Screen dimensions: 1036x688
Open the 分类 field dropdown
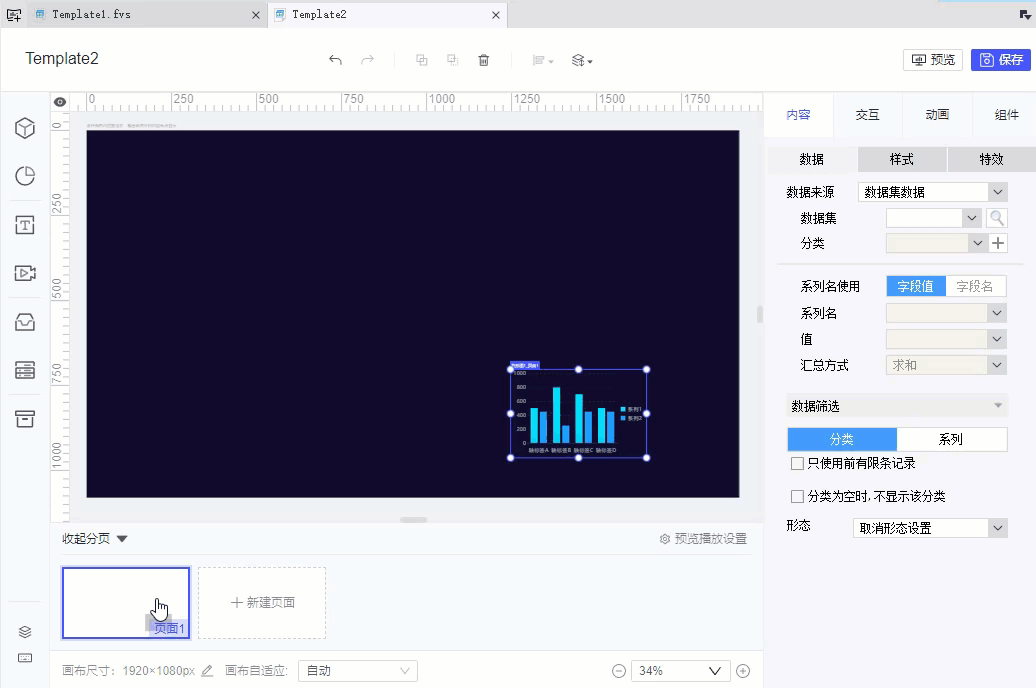[x=937, y=243]
